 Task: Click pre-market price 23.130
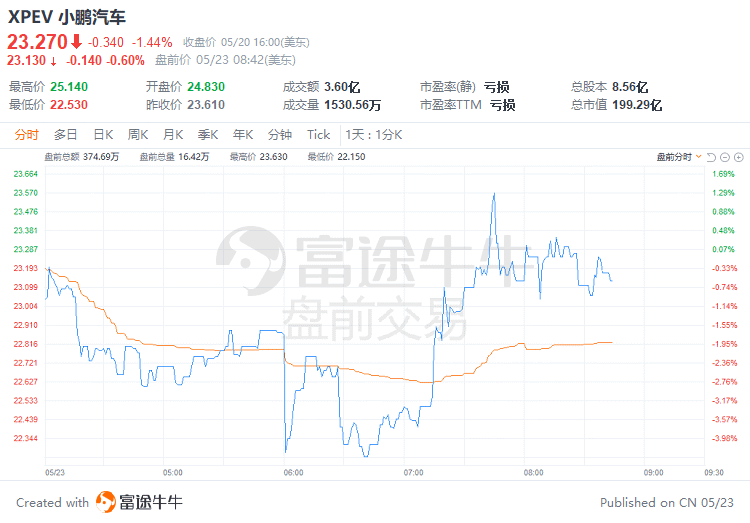tap(26, 60)
